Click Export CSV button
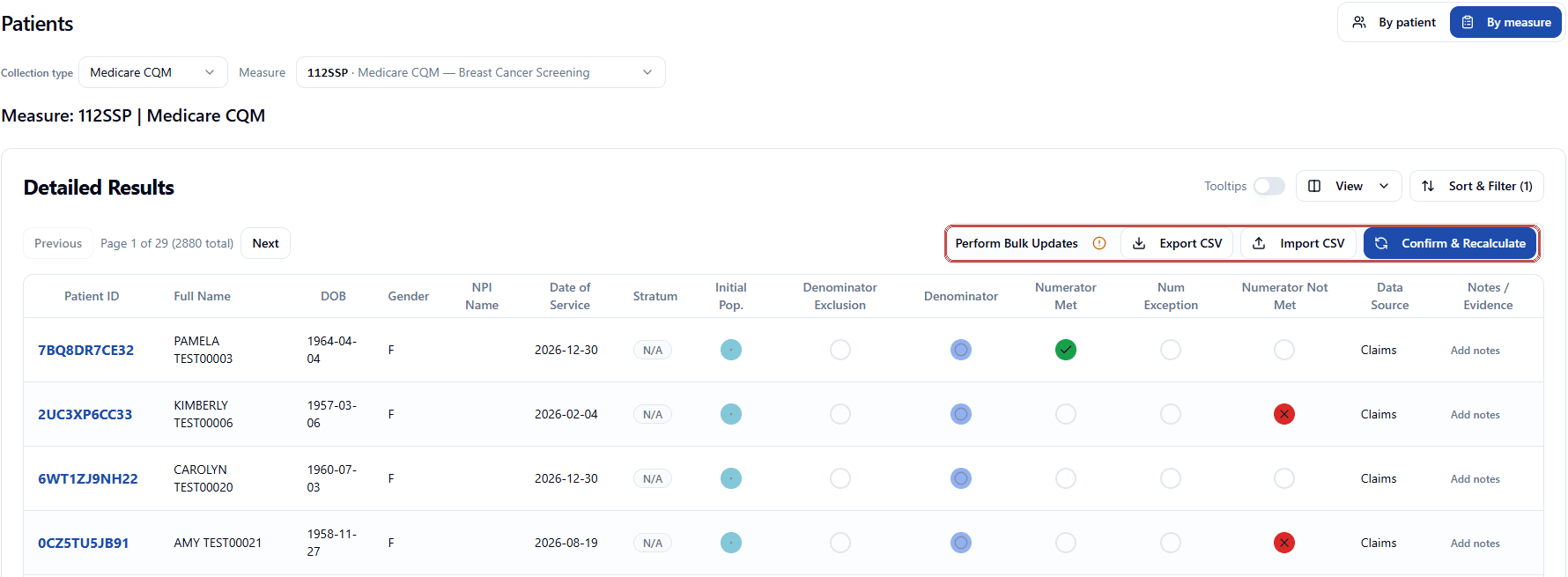This screenshot has height=577, width=1568. [x=1177, y=243]
